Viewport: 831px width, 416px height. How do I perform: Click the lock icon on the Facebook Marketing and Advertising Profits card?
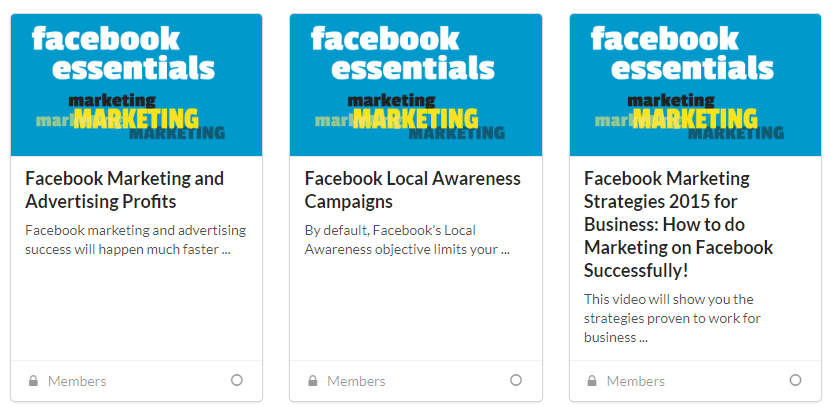click(33, 381)
